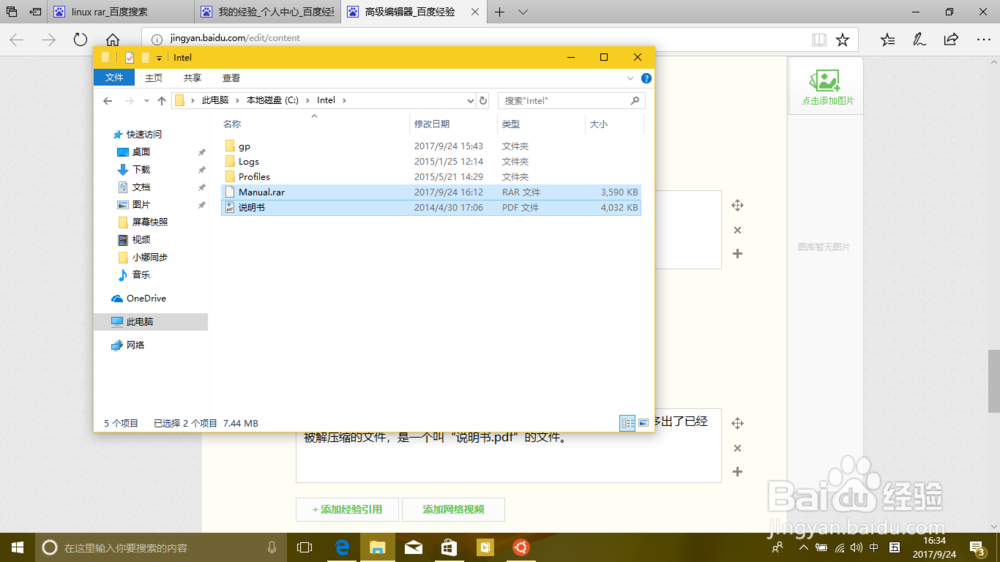This screenshot has height=562, width=1000.
Task: Open browser tab list chevron
Action: [x=523, y=12]
